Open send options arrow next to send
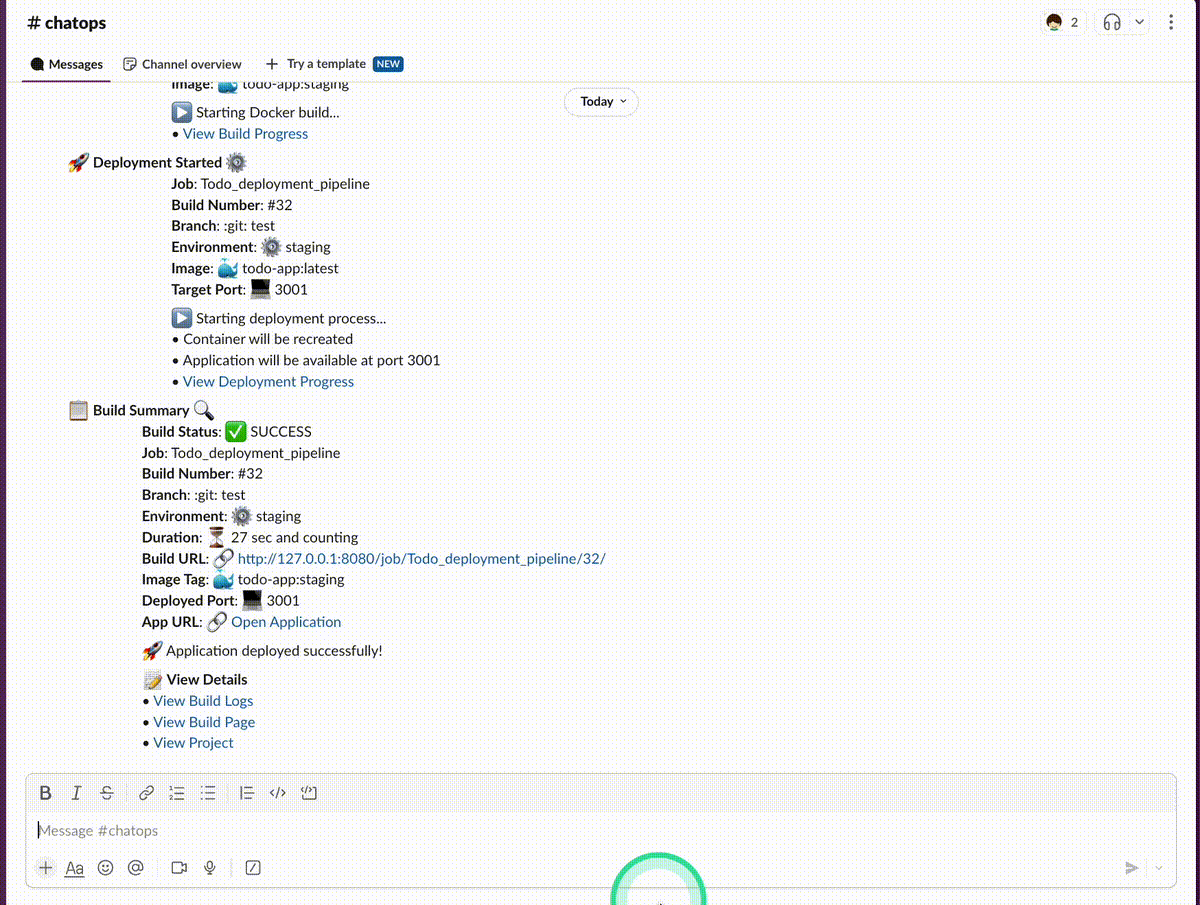 [x=1159, y=868]
